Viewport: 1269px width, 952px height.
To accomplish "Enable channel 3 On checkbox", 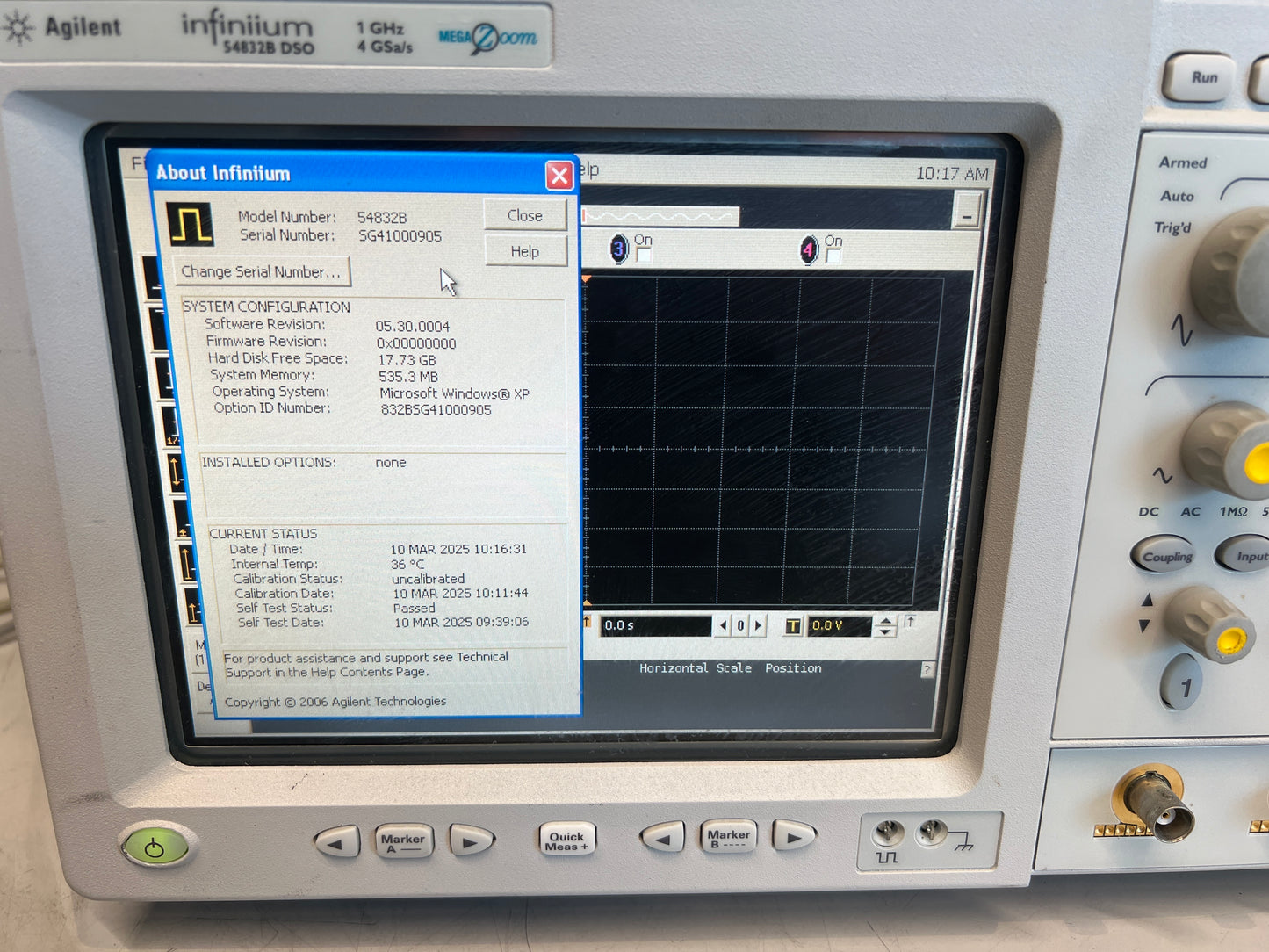I will coord(644,256).
